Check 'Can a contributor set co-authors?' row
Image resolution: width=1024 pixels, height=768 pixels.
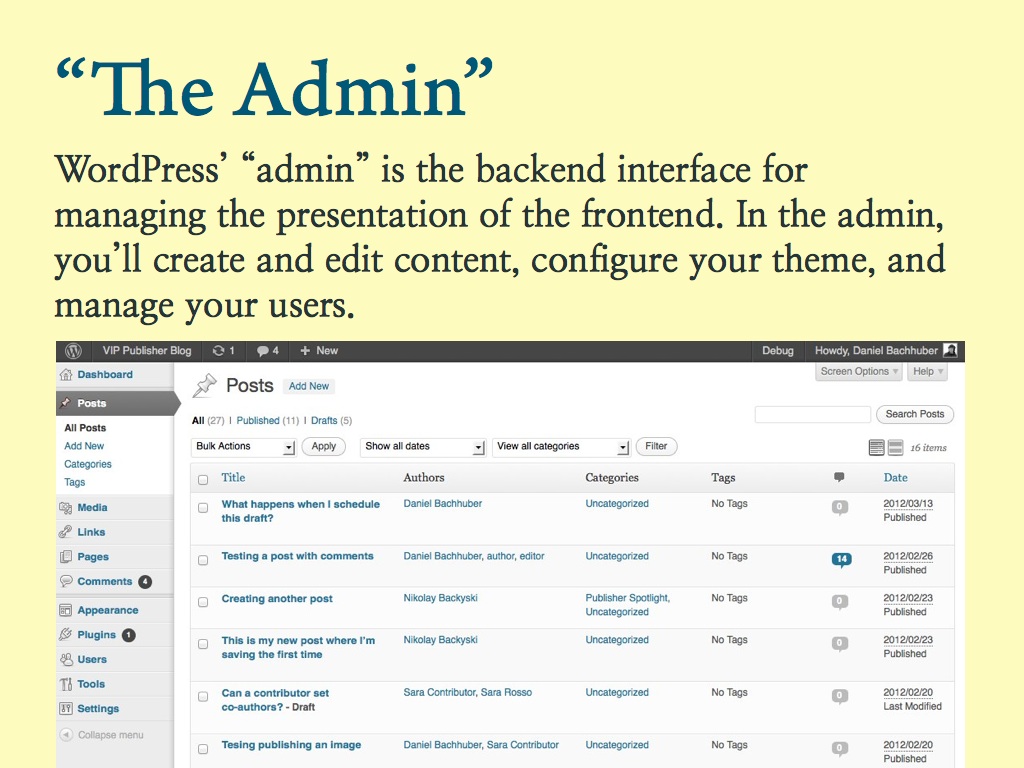coord(203,697)
